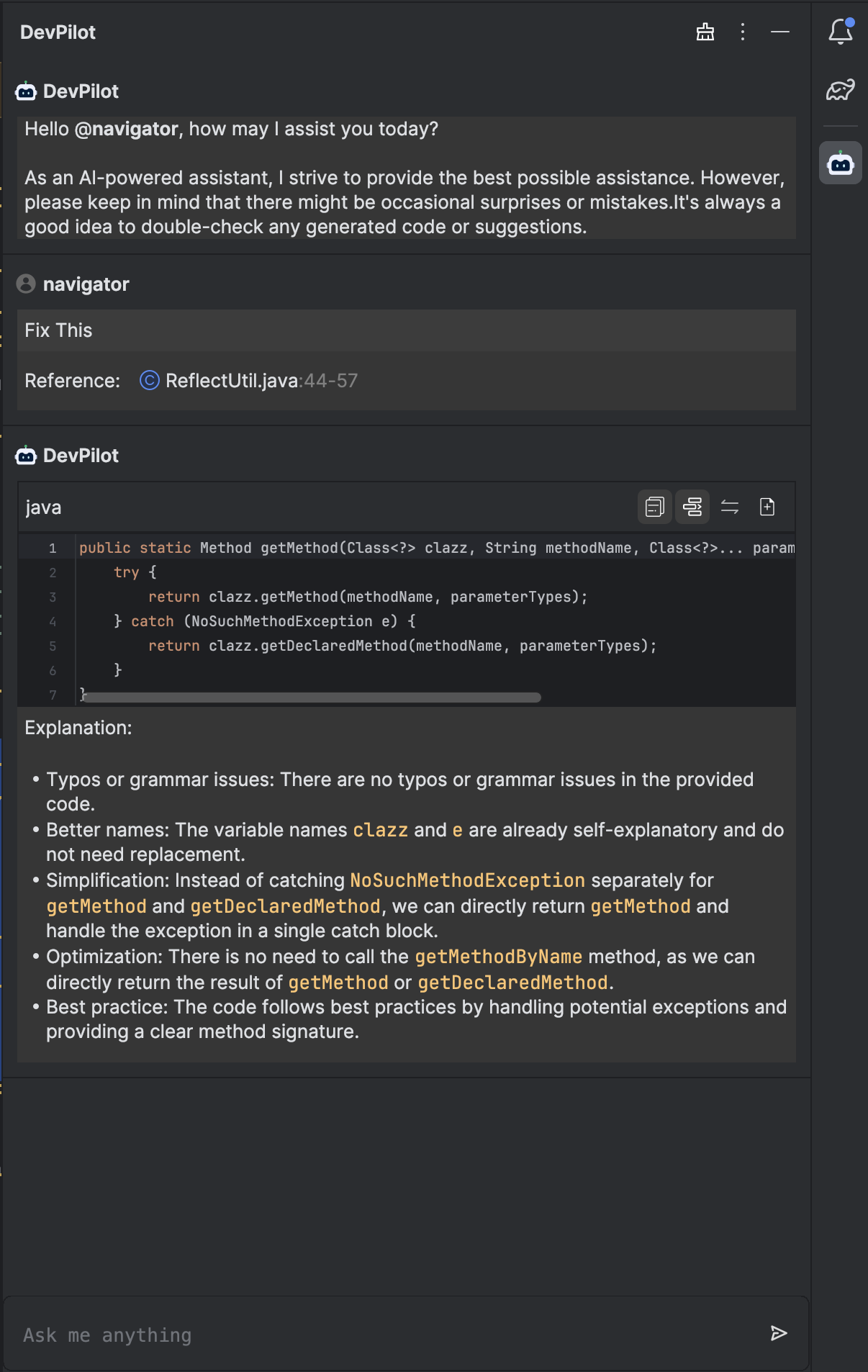Click the navigator username heading

coord(86,284)
